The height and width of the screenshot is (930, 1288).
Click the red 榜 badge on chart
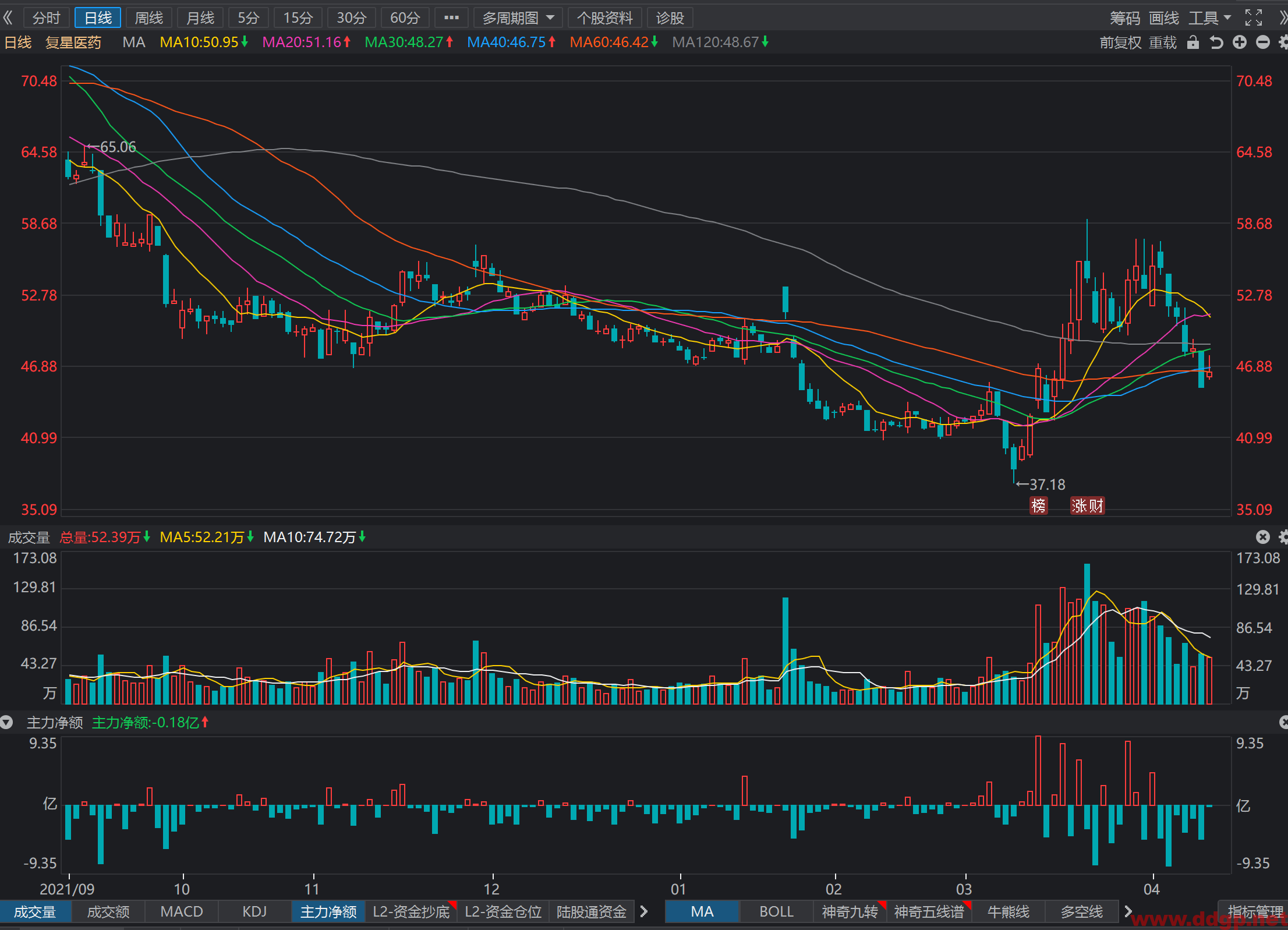(1038, 505)
